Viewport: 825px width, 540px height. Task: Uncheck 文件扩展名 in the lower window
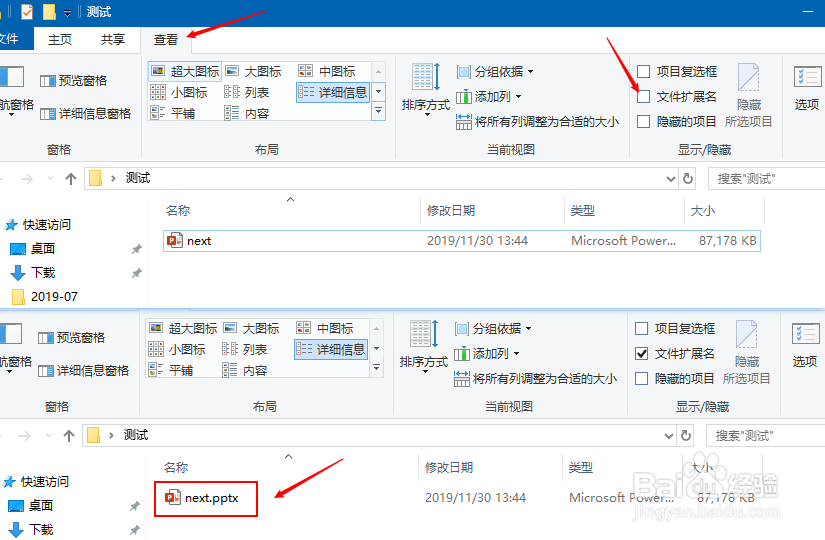(x=641, y=354)
